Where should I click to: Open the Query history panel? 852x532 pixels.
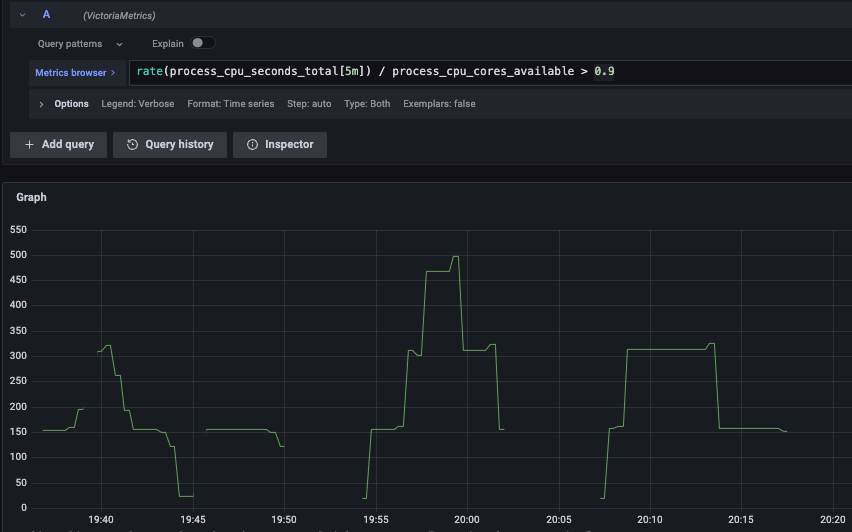click(170, 145)
